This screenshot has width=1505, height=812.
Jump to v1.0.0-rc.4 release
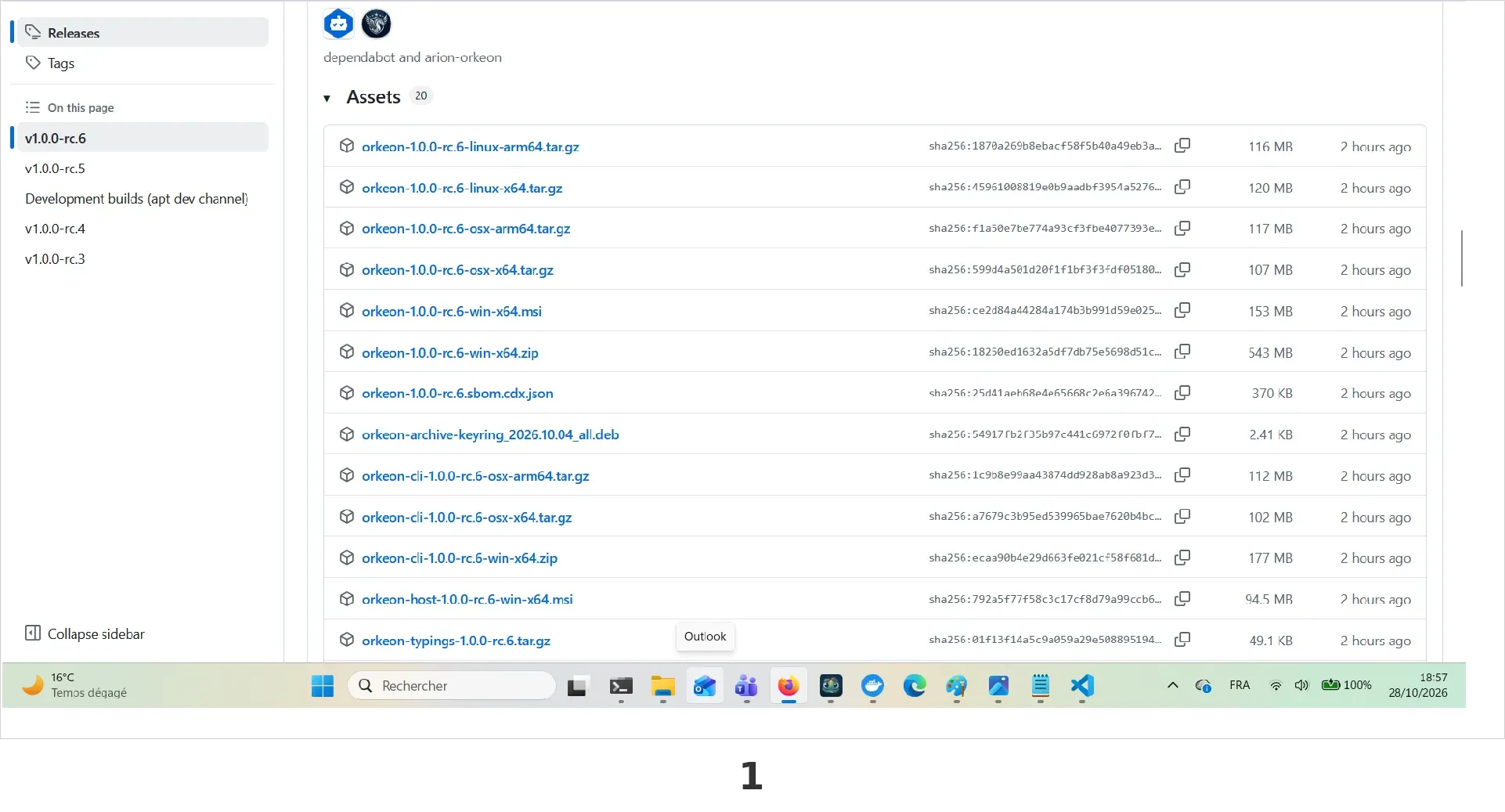pyautogui.click(x=55, y=229)
